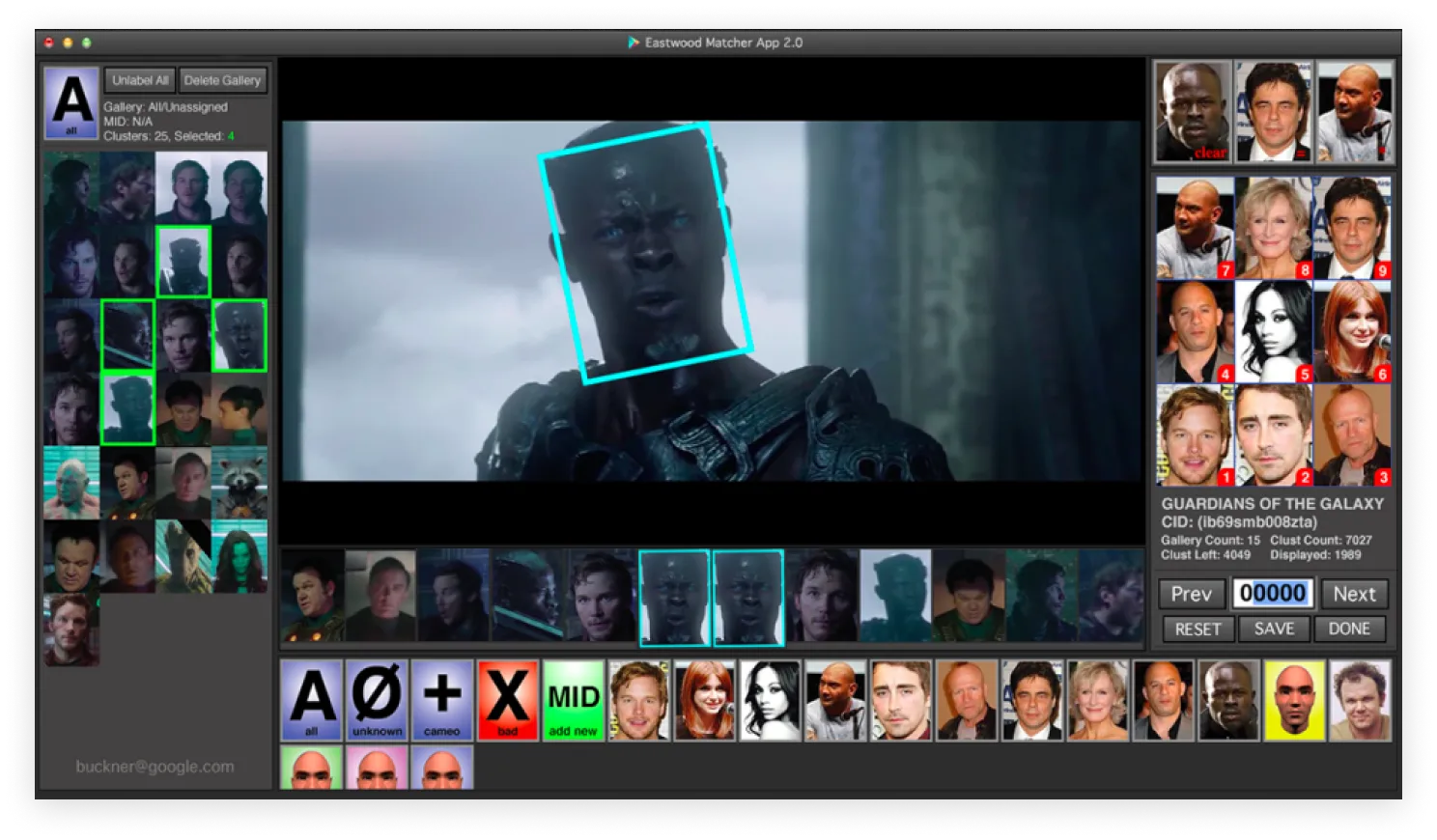Select candidate portrait numbered 9
The height and width of the screenshot is (840, 1437).
[x=1352, y=228]
